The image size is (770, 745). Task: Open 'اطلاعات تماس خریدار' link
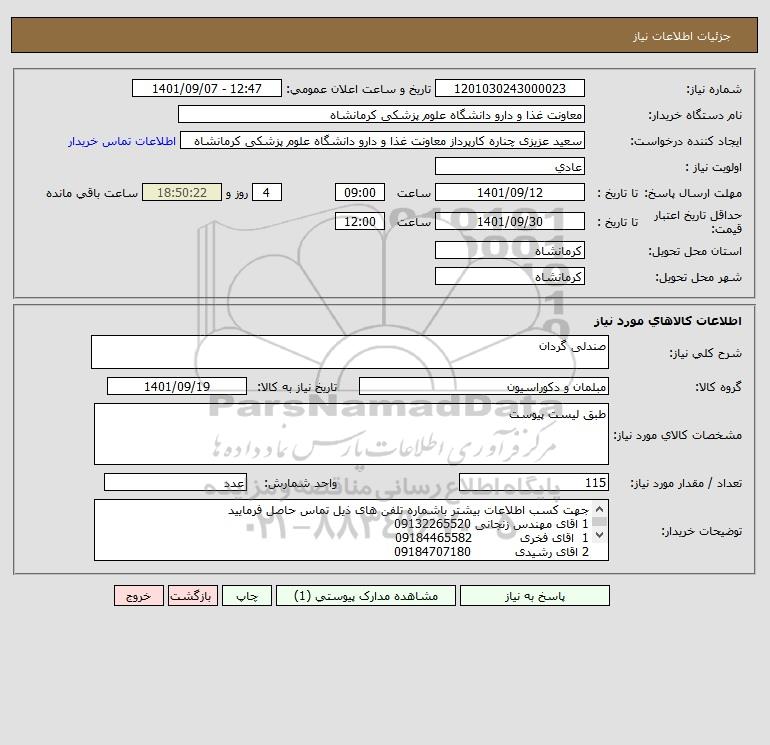122,141
